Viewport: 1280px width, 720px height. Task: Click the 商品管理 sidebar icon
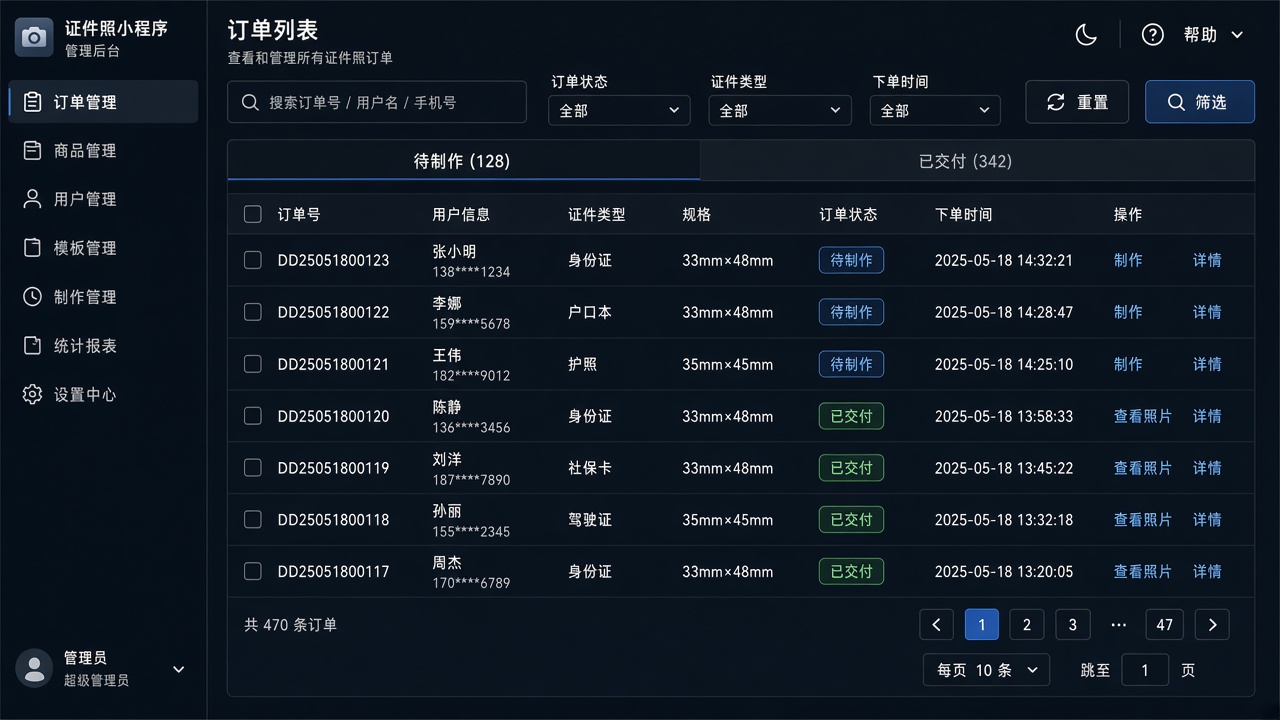(x=33, y=151)
